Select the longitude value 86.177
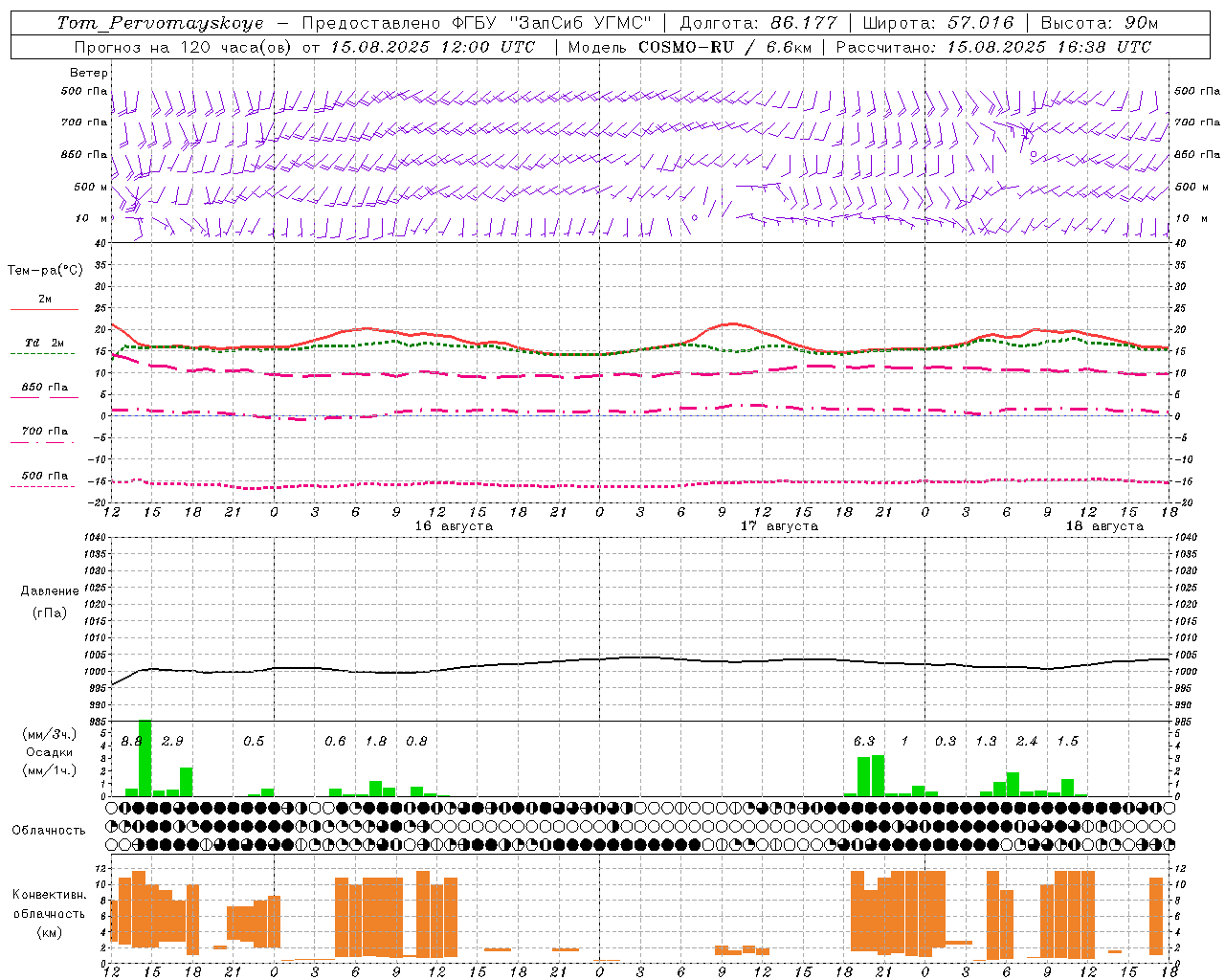Image resolution: width=1225 pixels, height=980 pixels. pyautogui.click(x=804, y=23)
